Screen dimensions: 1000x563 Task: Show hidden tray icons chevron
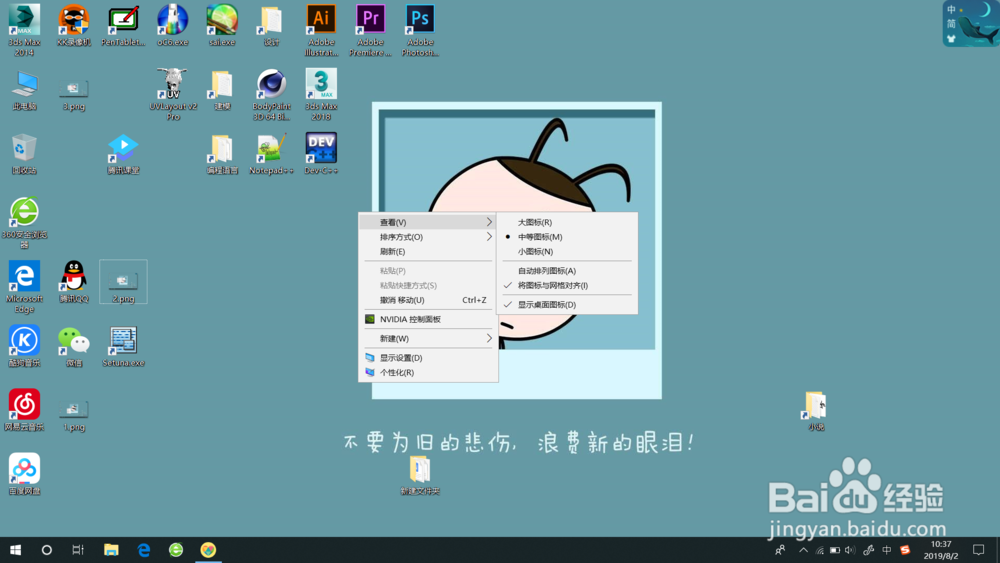coord(804,550)
